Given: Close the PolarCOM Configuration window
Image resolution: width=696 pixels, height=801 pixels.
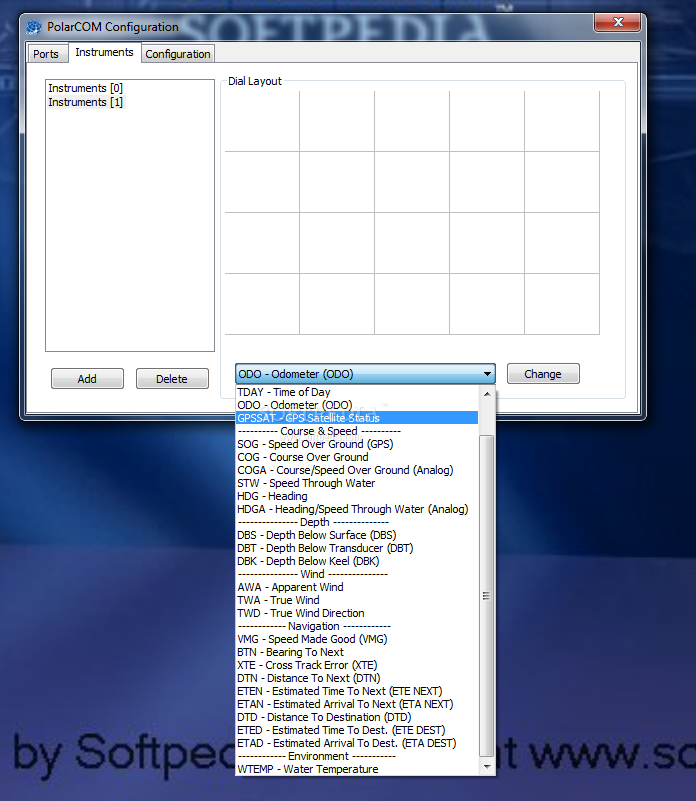Looking at the screenshot, I should [618, 22].
